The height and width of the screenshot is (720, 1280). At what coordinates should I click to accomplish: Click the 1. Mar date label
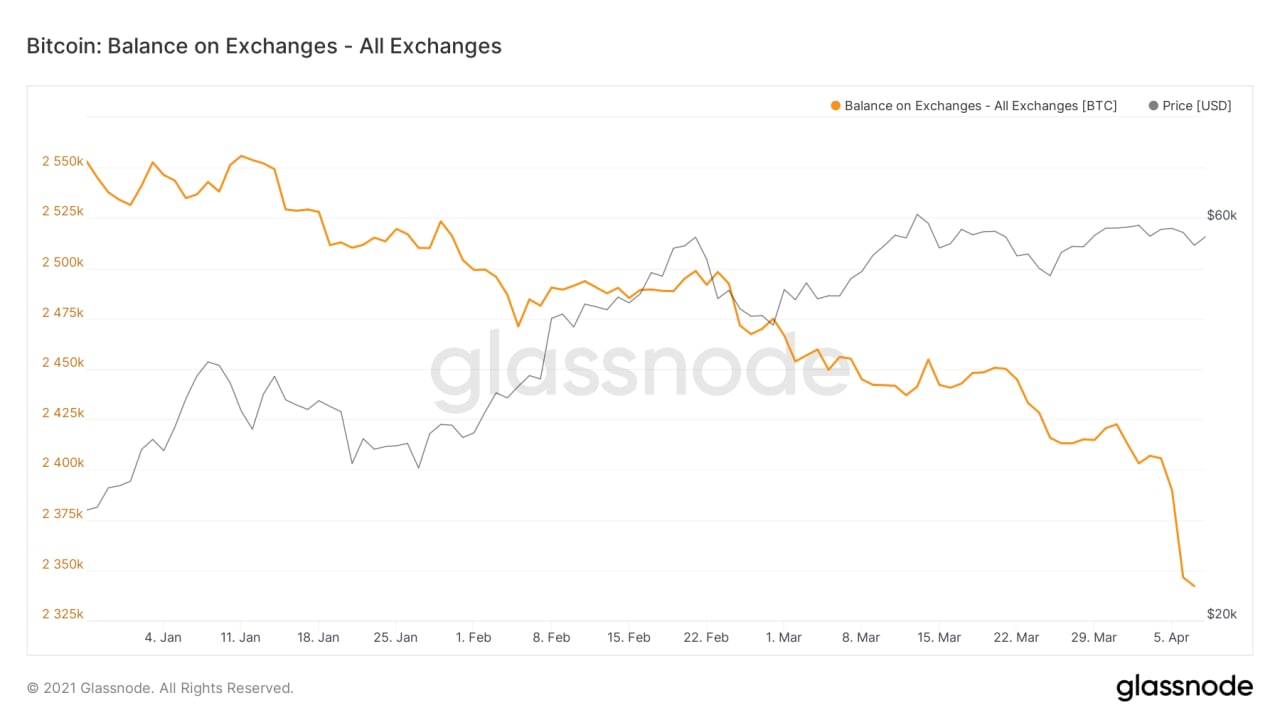pyautogui.click(x=783, y=637)
